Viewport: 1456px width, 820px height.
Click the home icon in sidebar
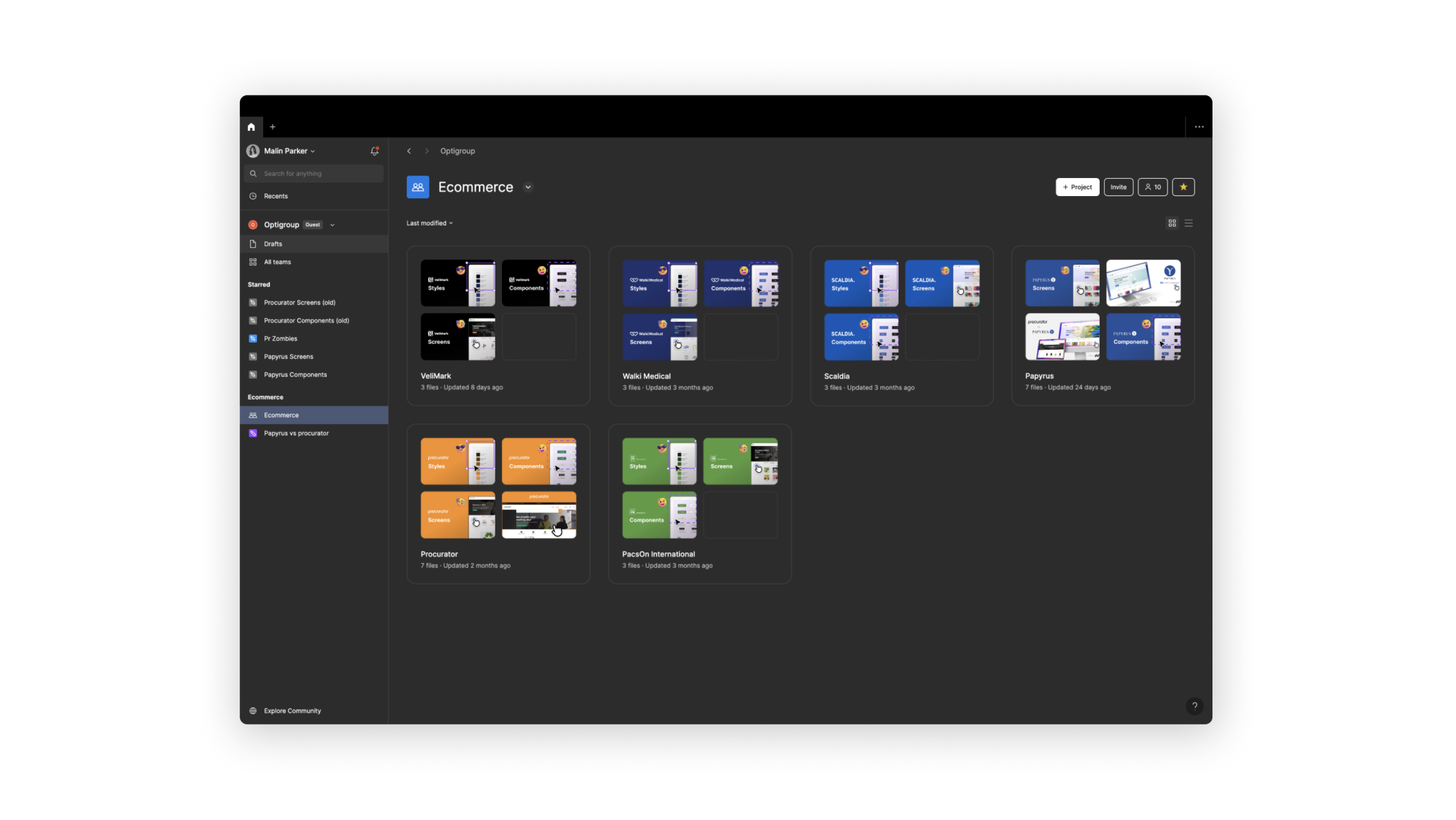click(251, 127)
